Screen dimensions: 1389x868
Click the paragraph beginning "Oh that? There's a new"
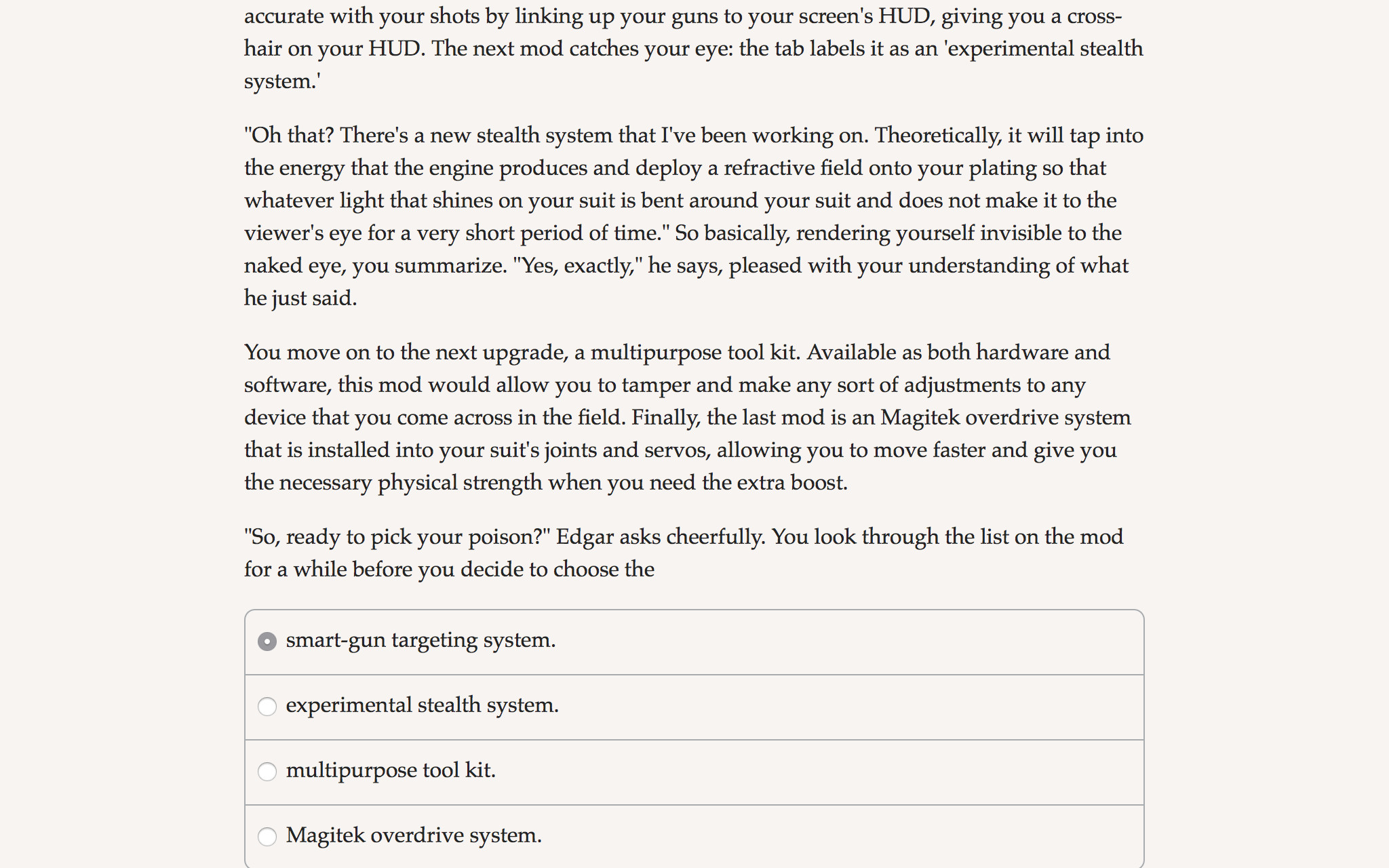click(694, 216)
